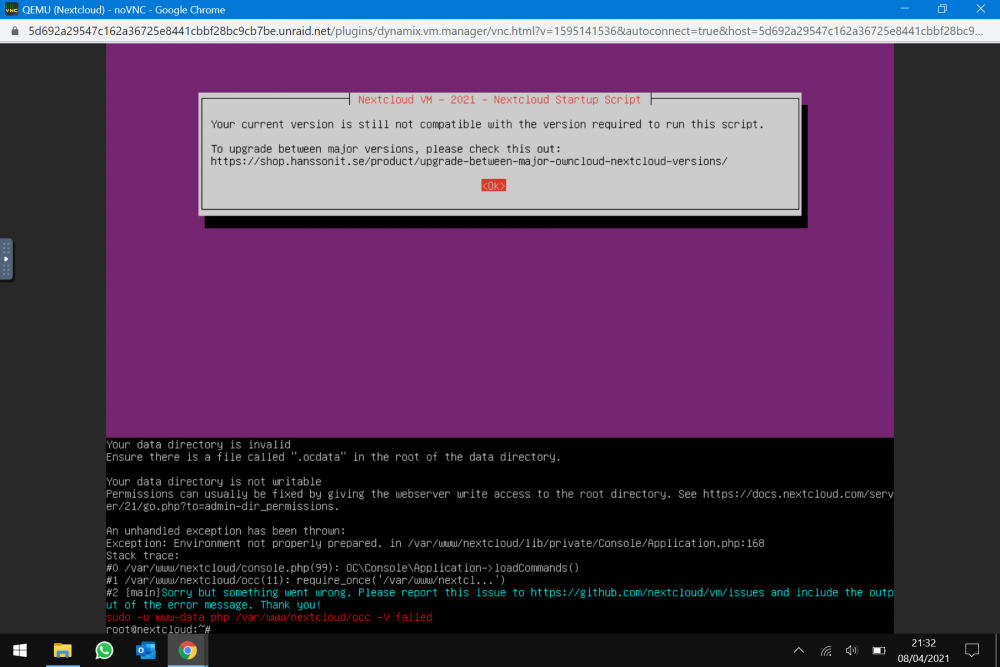Click the 'To upgrade between major versions' line

click(x=386, y=149)
